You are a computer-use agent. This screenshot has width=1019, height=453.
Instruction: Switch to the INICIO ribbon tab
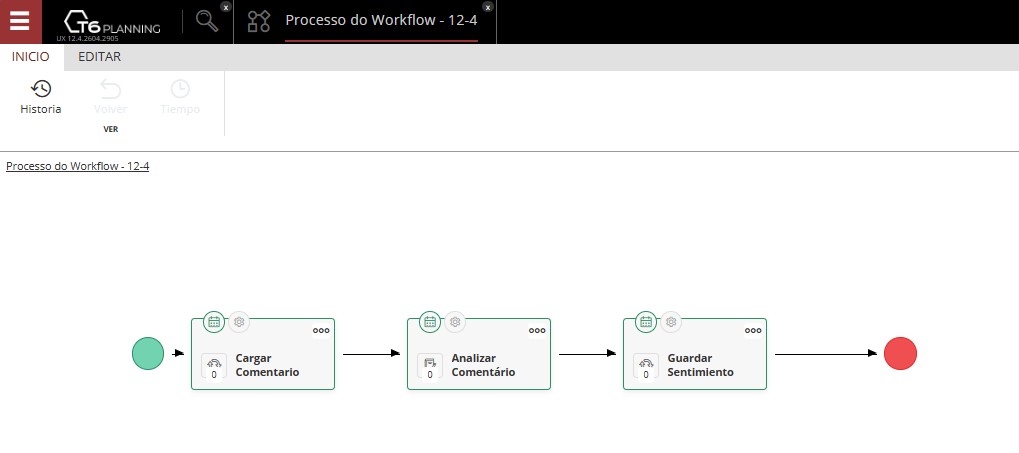tap(31, 57)
